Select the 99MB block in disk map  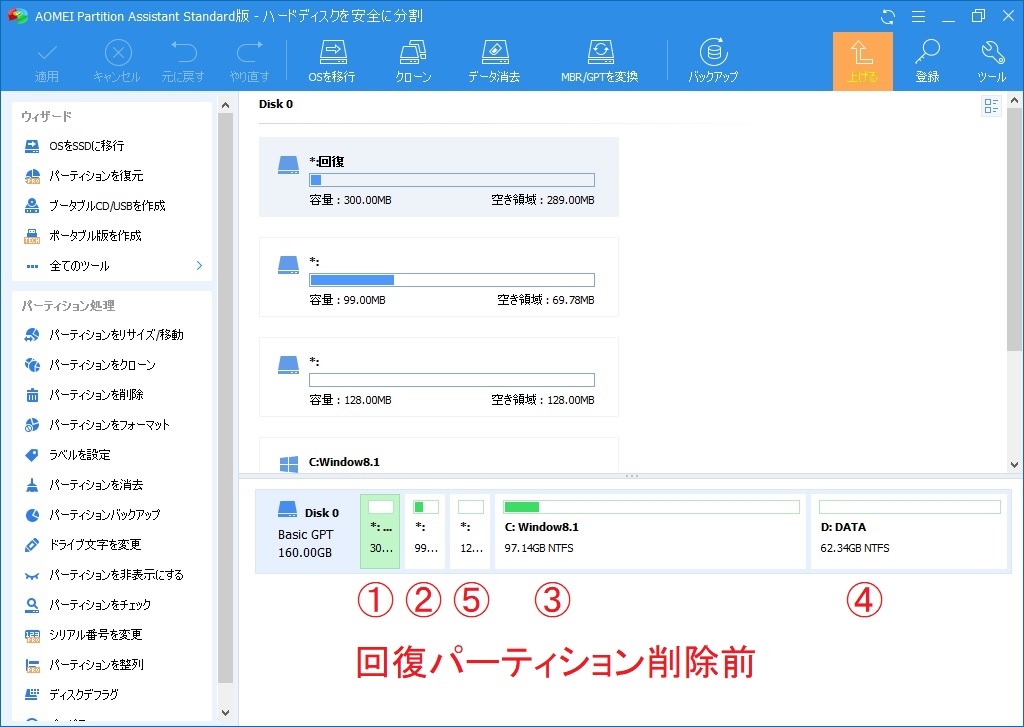point(425,531)
